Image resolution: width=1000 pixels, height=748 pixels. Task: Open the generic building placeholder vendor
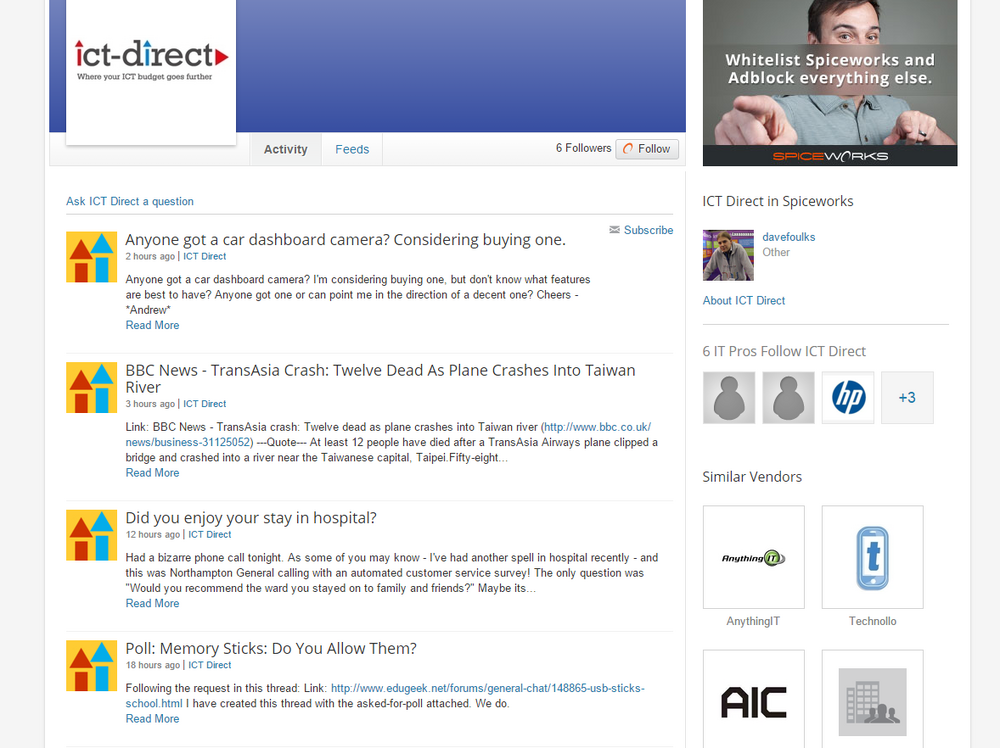point(872,700)
